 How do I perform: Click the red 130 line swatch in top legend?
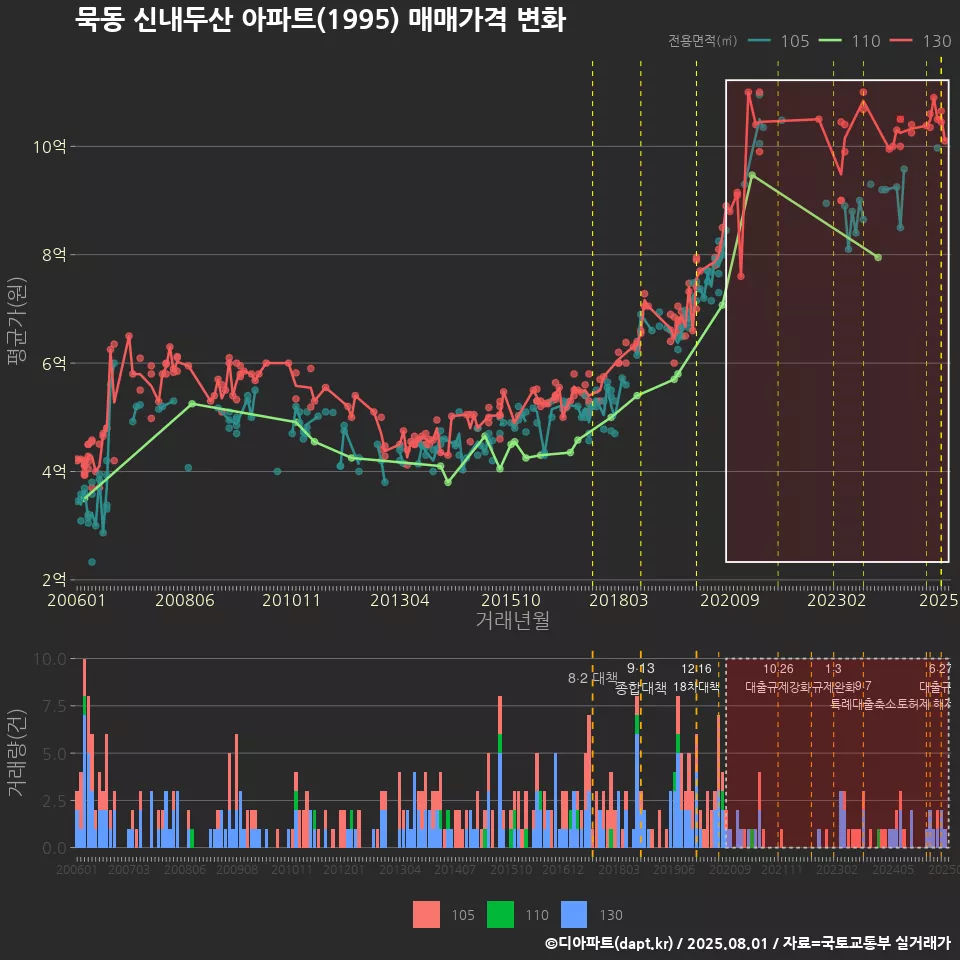pos(901,40)
